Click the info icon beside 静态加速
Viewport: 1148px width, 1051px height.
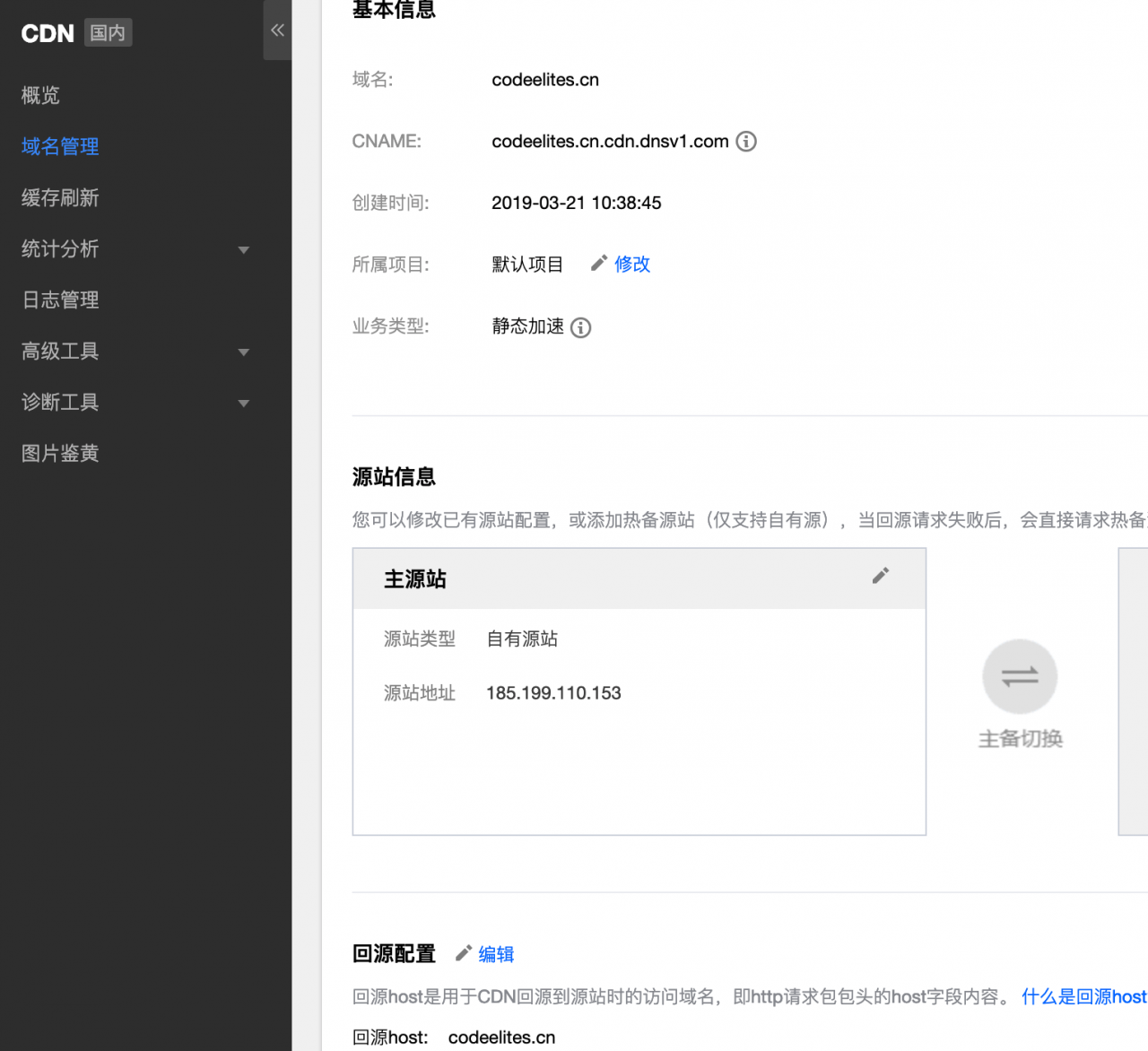[580, 327]
